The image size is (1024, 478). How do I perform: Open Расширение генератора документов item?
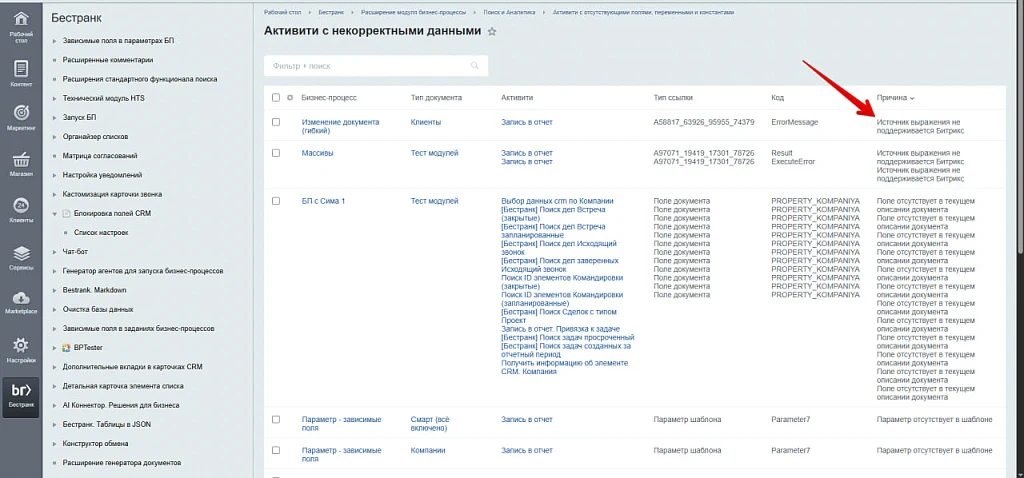click(x=121, y=462)
